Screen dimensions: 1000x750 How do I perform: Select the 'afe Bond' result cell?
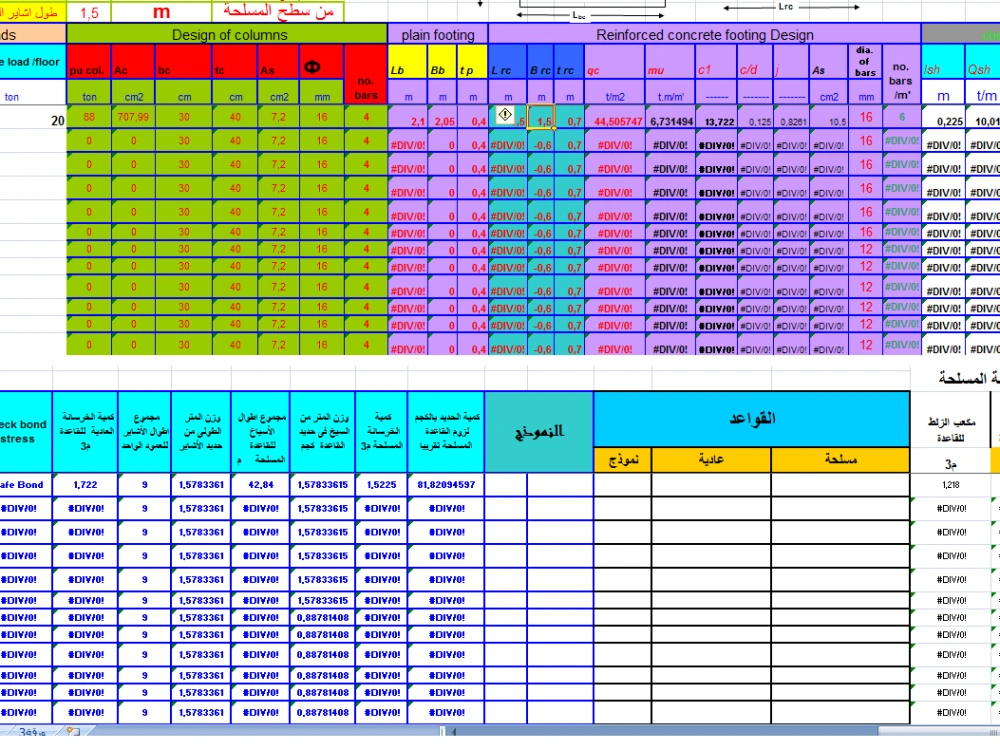point(26,485)
